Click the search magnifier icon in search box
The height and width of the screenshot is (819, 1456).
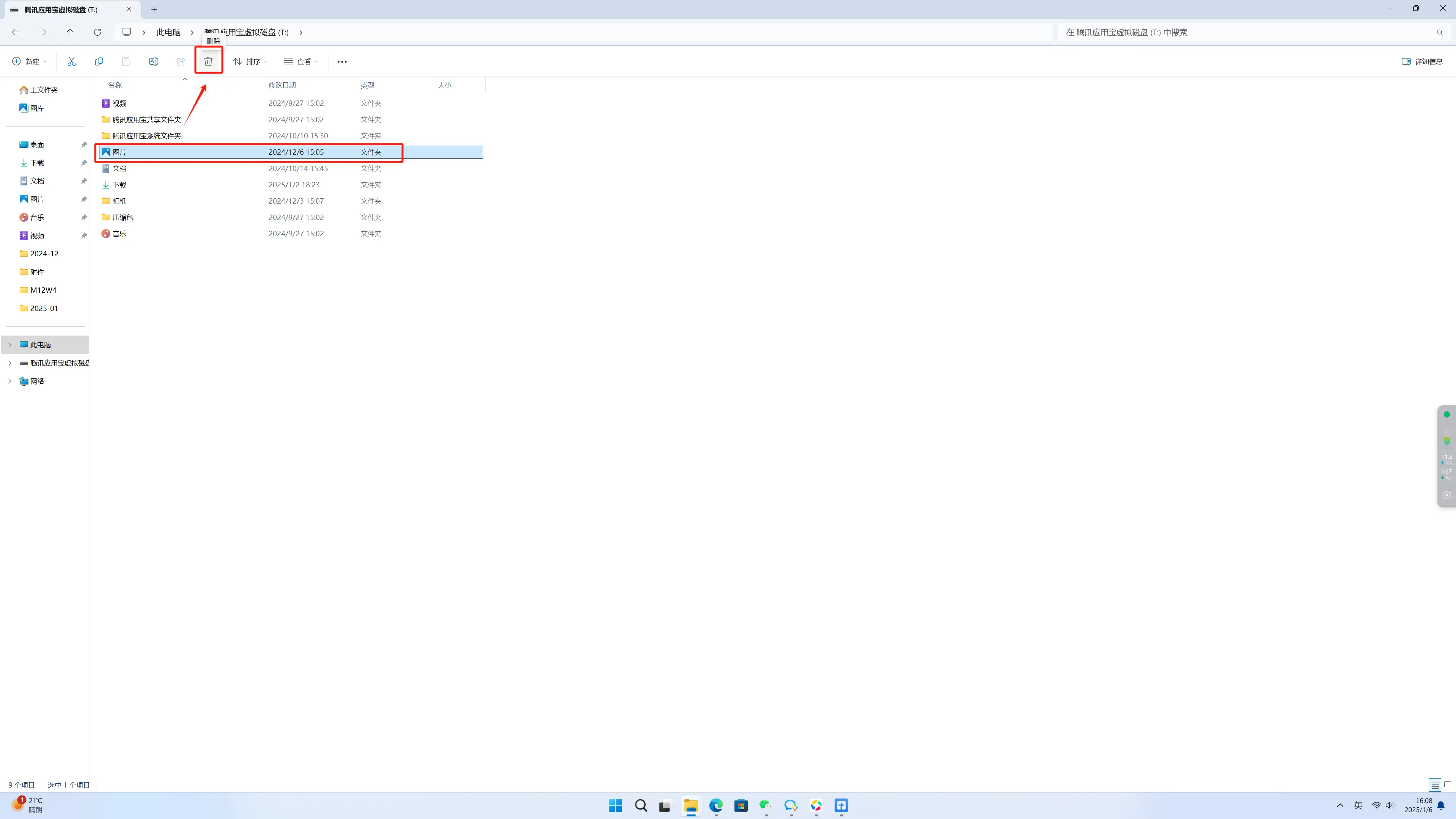click(1440, 33)
